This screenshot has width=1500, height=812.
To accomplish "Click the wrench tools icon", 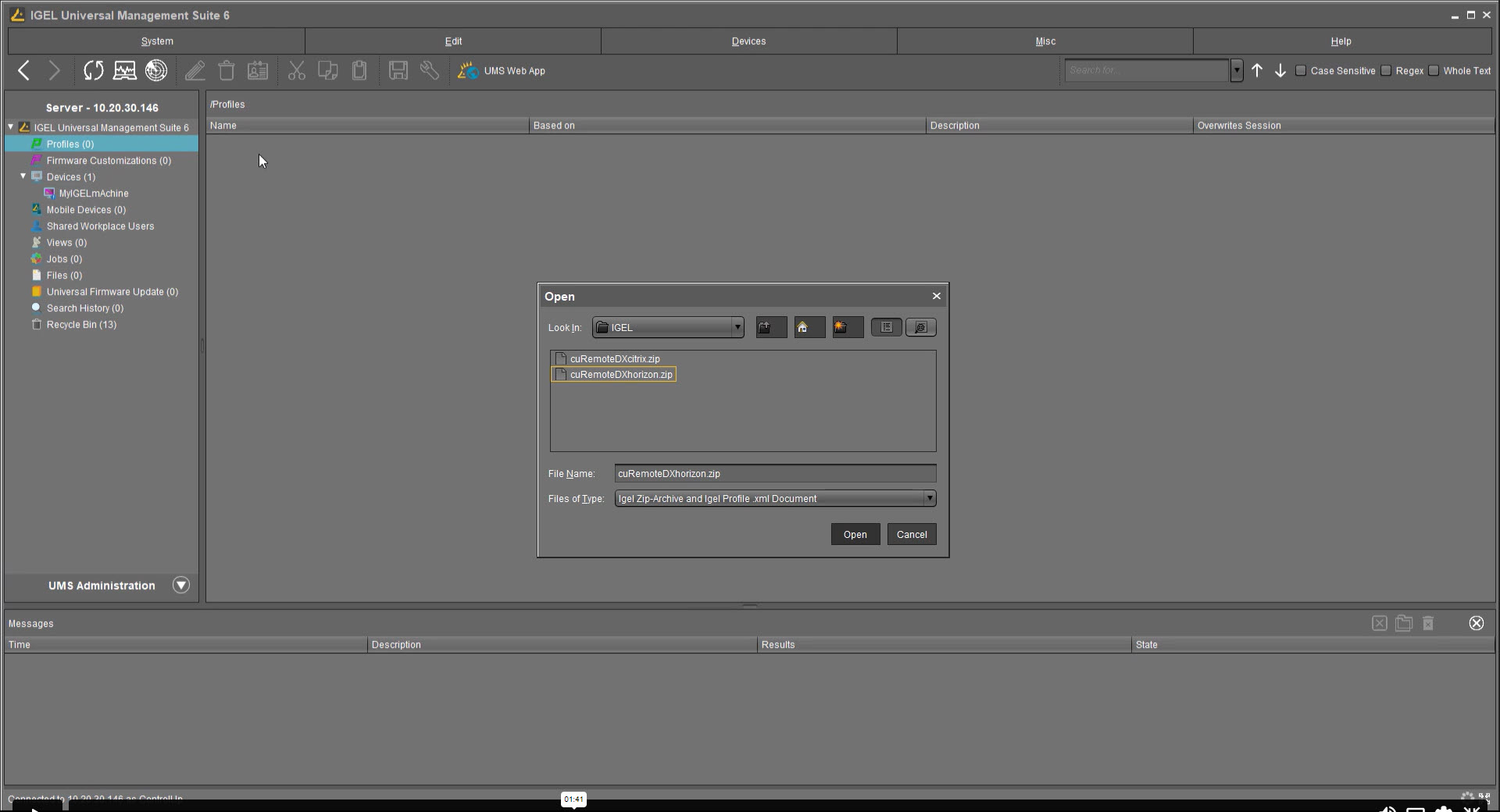I will coord(430,71).
